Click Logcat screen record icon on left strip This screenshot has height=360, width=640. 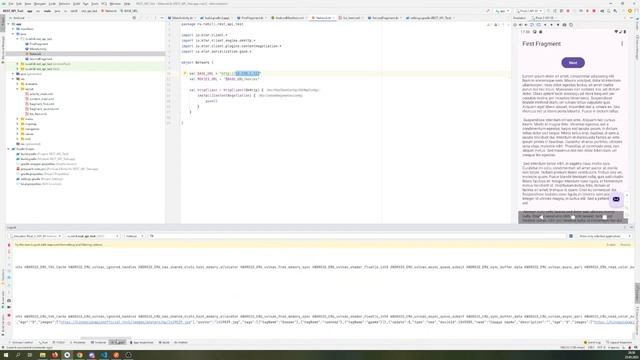pyautogui.click(x=9, y=307)
